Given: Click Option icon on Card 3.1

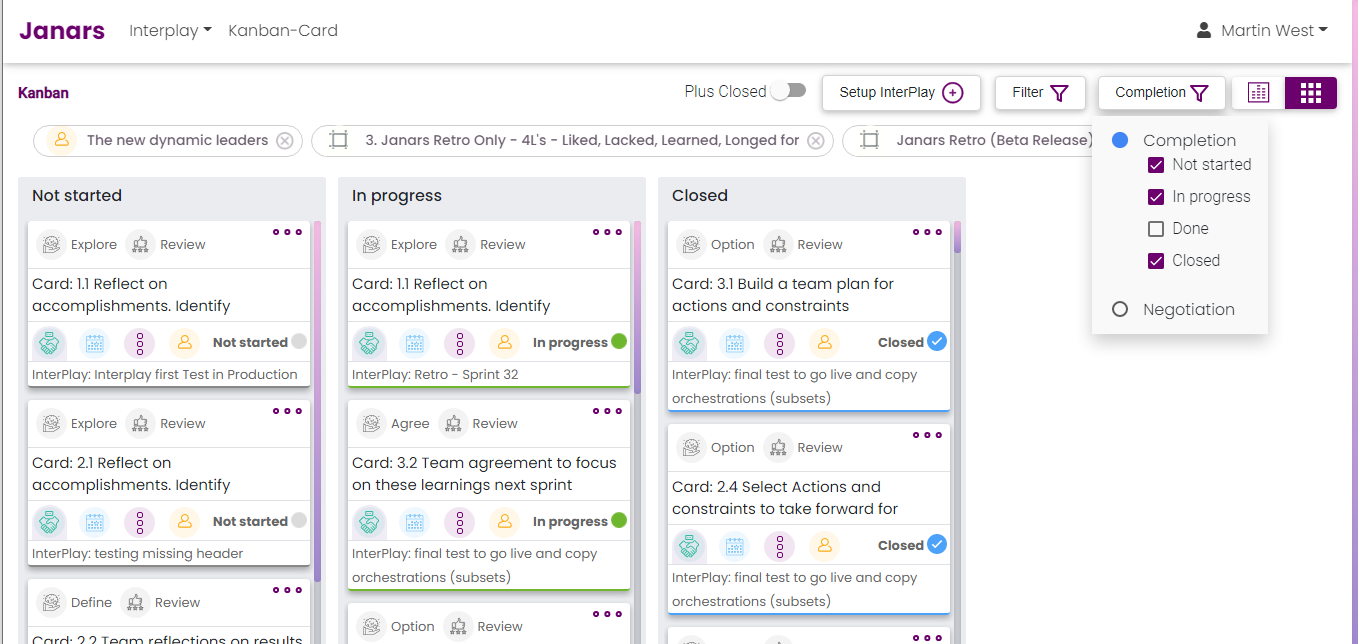Looking at the screenshot, I should (x=691, y=245).
